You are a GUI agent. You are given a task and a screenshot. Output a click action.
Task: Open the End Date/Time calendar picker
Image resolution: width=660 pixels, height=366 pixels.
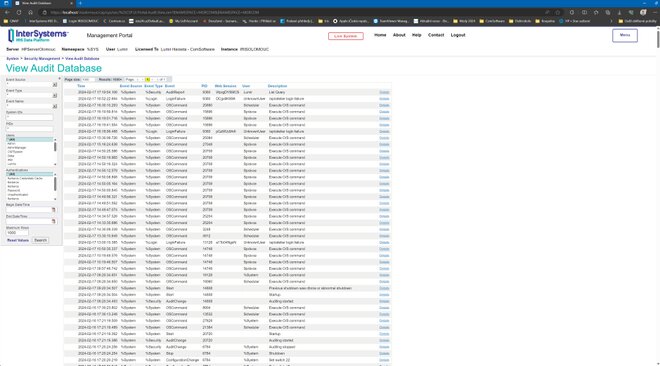click(53, 221)
